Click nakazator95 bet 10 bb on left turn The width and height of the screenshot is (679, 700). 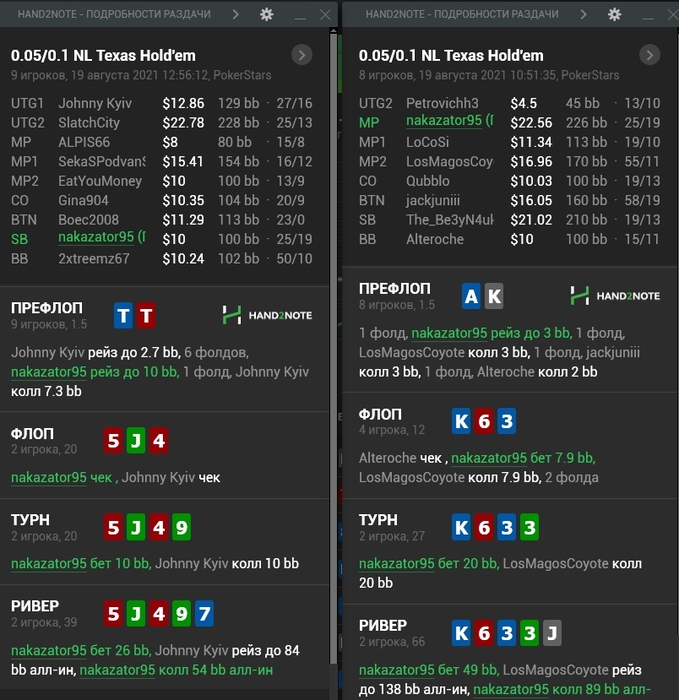81,564
